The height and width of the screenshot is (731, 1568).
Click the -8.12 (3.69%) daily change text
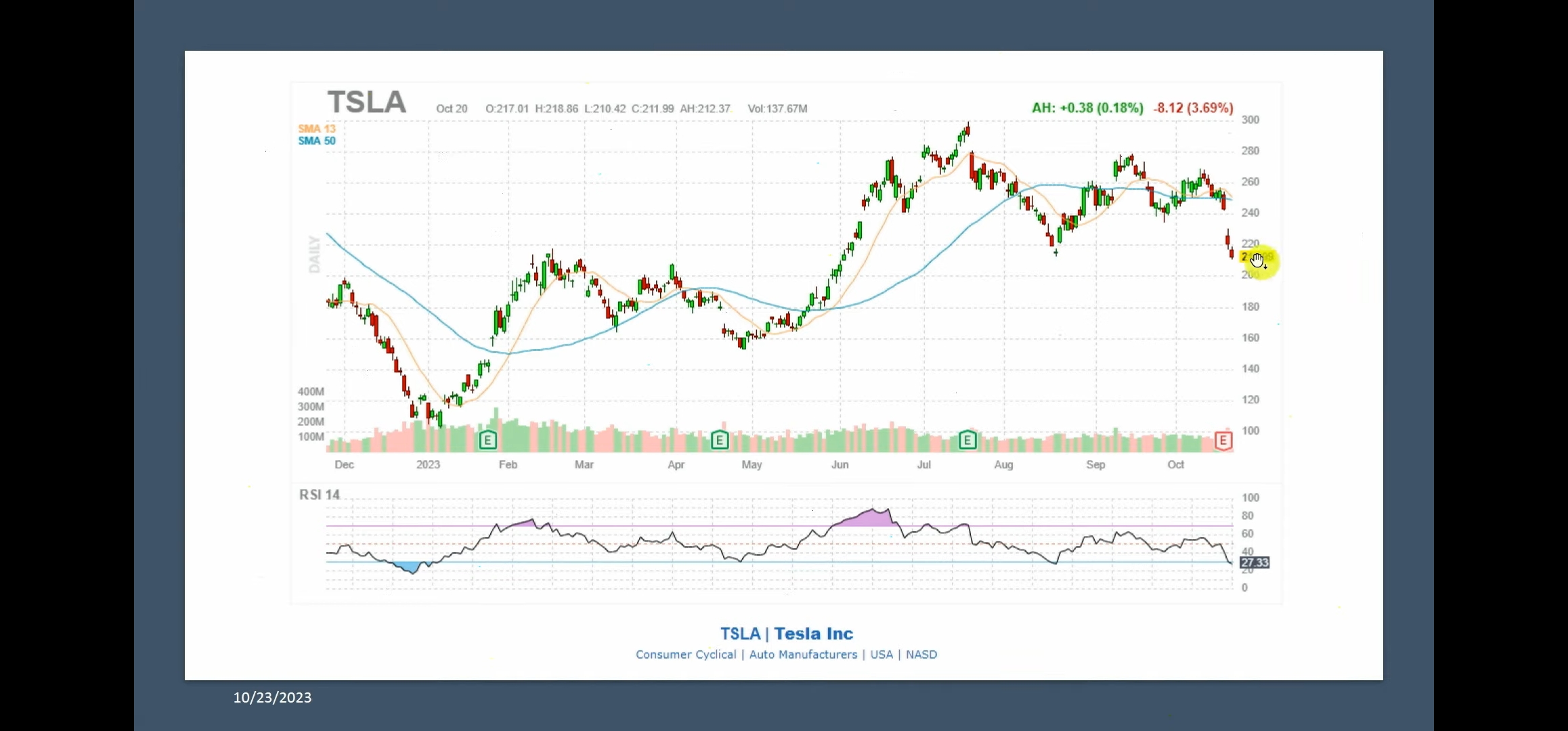pyautogui.click(x=1193, y=108)
